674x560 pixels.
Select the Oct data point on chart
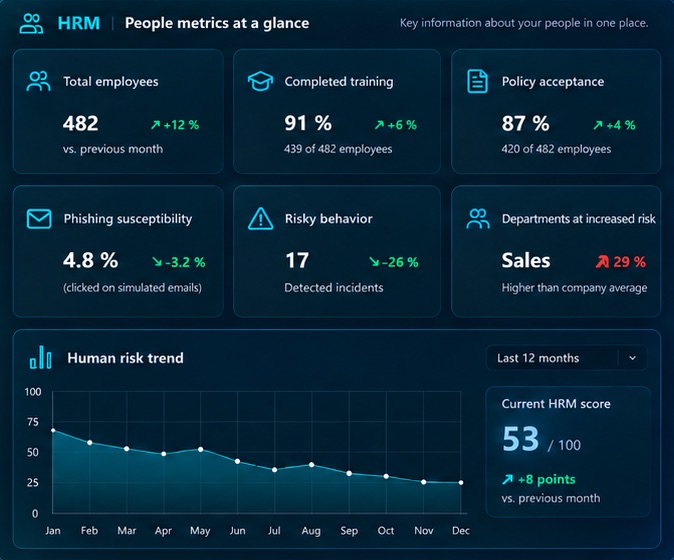click(x=386, y=476)
